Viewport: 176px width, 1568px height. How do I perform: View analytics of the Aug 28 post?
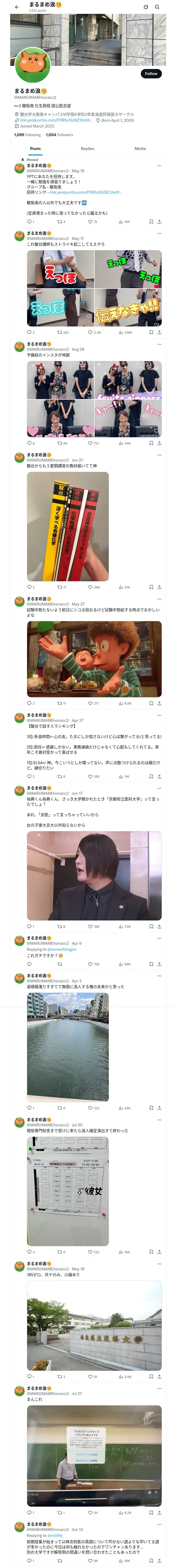tap(125, 443)
